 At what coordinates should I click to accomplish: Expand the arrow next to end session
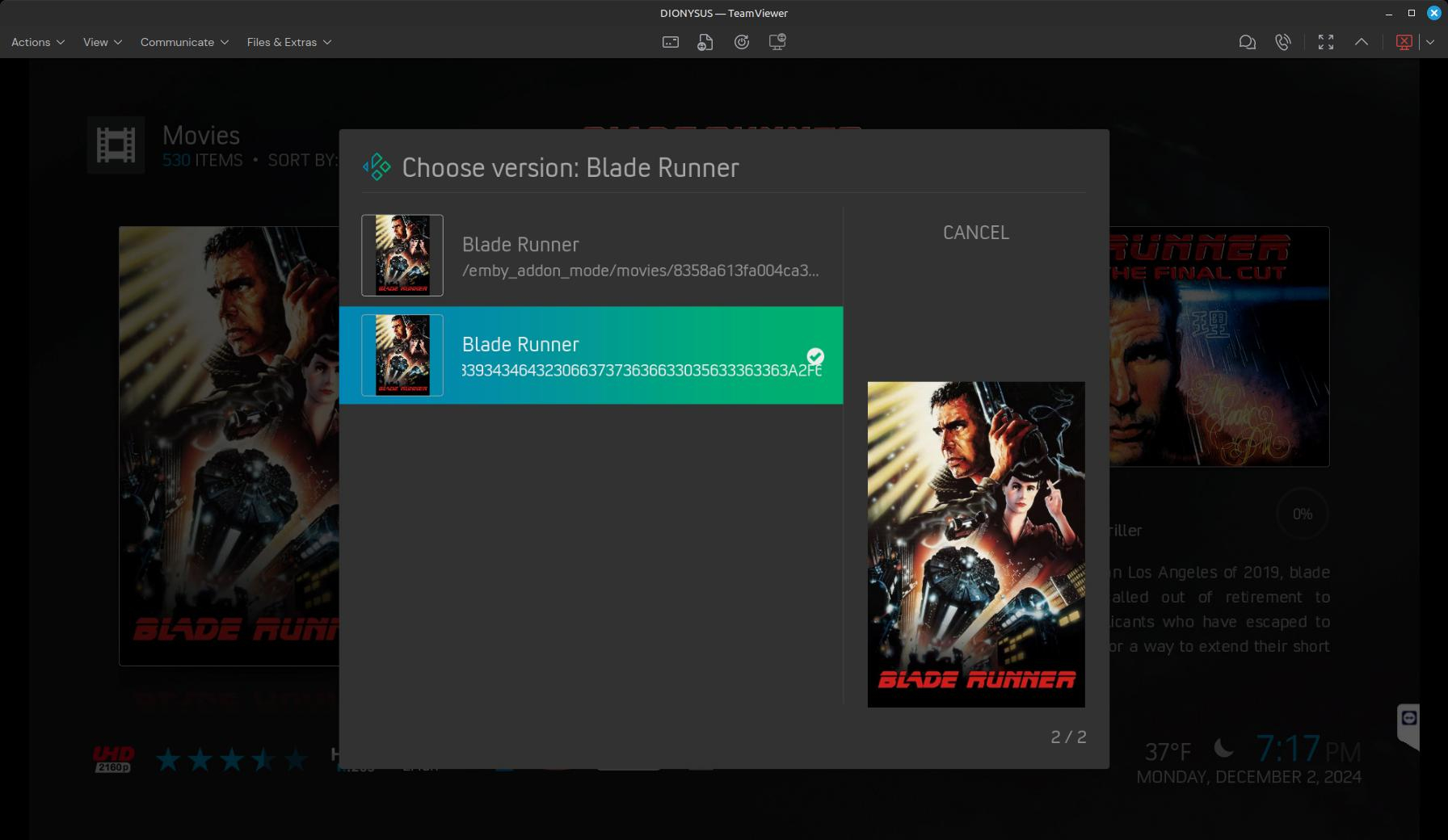[1429, 42]
